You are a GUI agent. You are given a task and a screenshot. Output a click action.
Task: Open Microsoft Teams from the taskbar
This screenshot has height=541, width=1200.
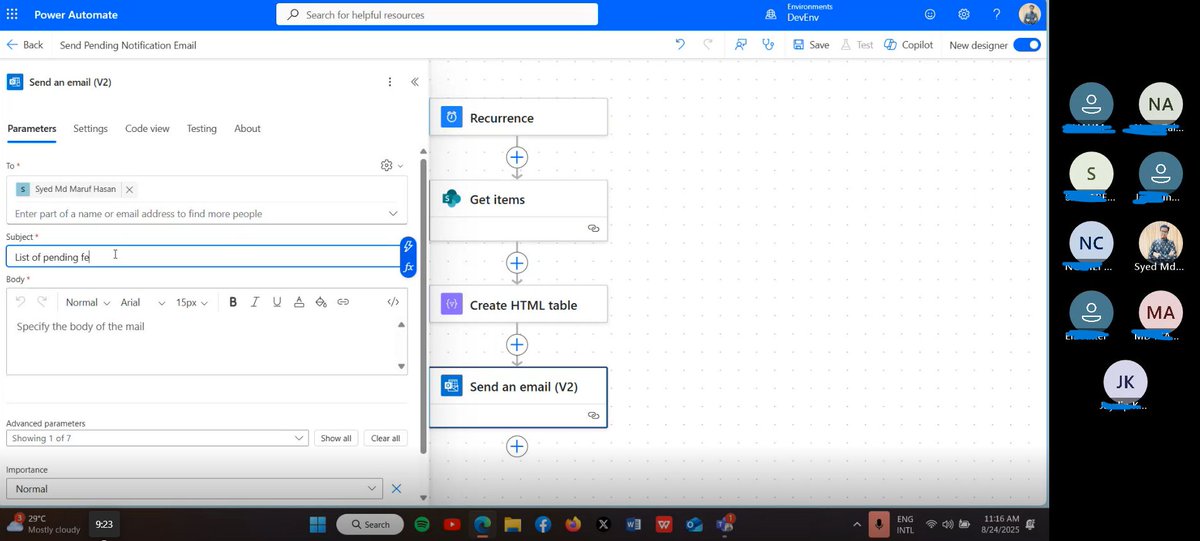[724, 524]
